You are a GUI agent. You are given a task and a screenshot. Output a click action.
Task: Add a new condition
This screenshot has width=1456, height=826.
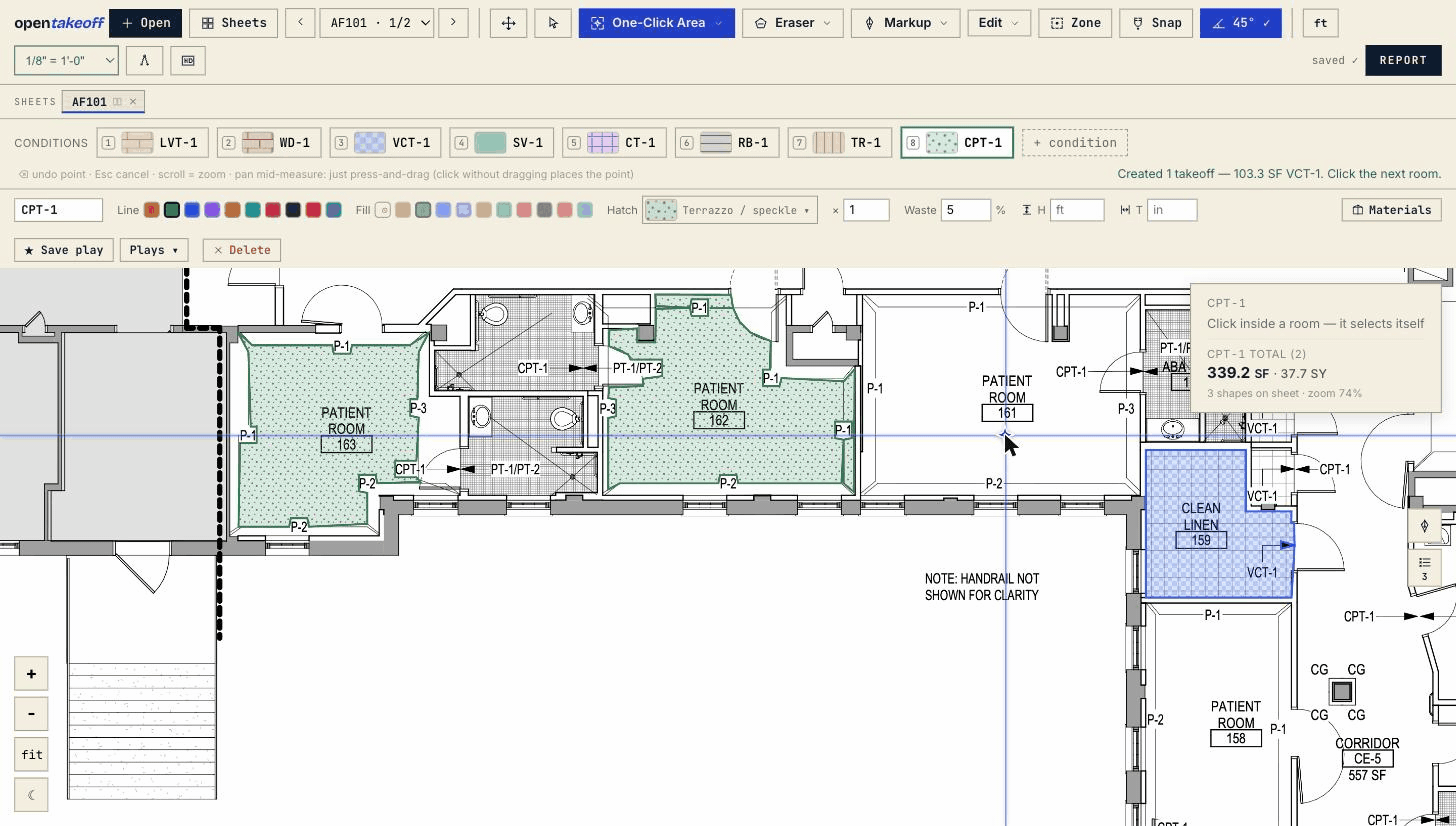(1075, 143)
